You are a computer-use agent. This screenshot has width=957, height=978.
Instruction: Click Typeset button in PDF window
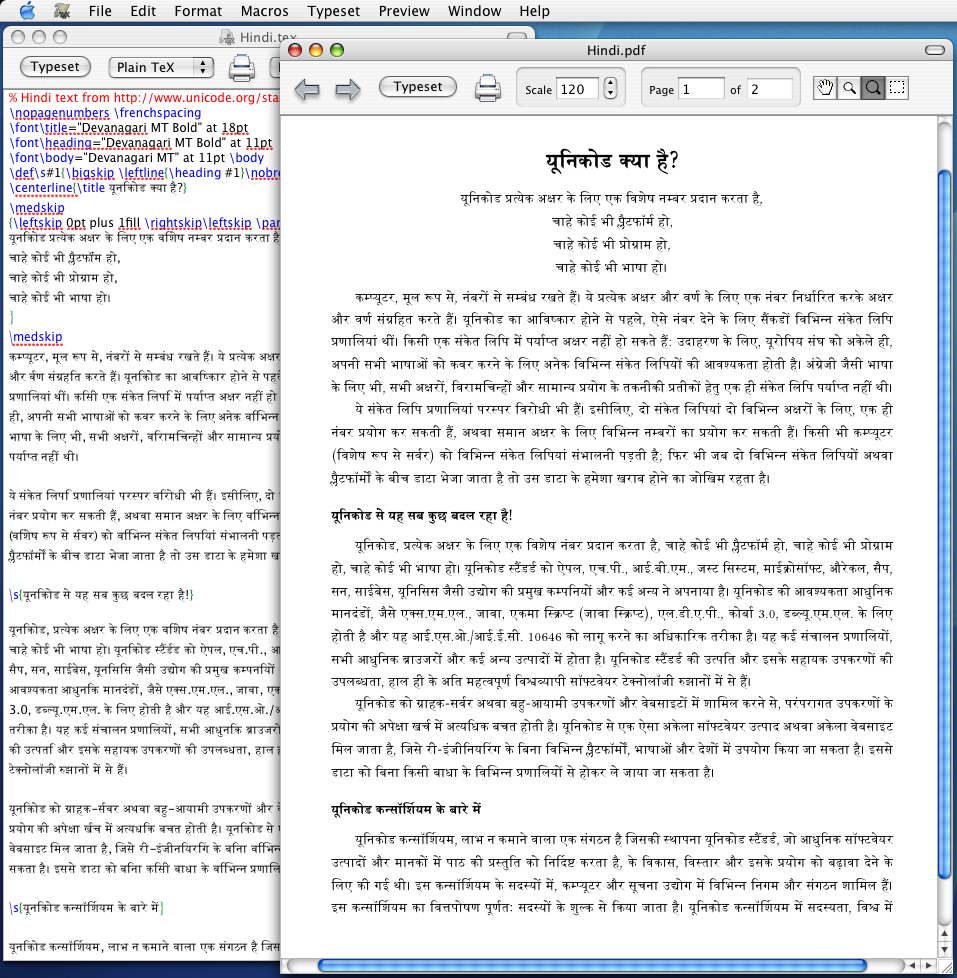click(x=417, y=87)
